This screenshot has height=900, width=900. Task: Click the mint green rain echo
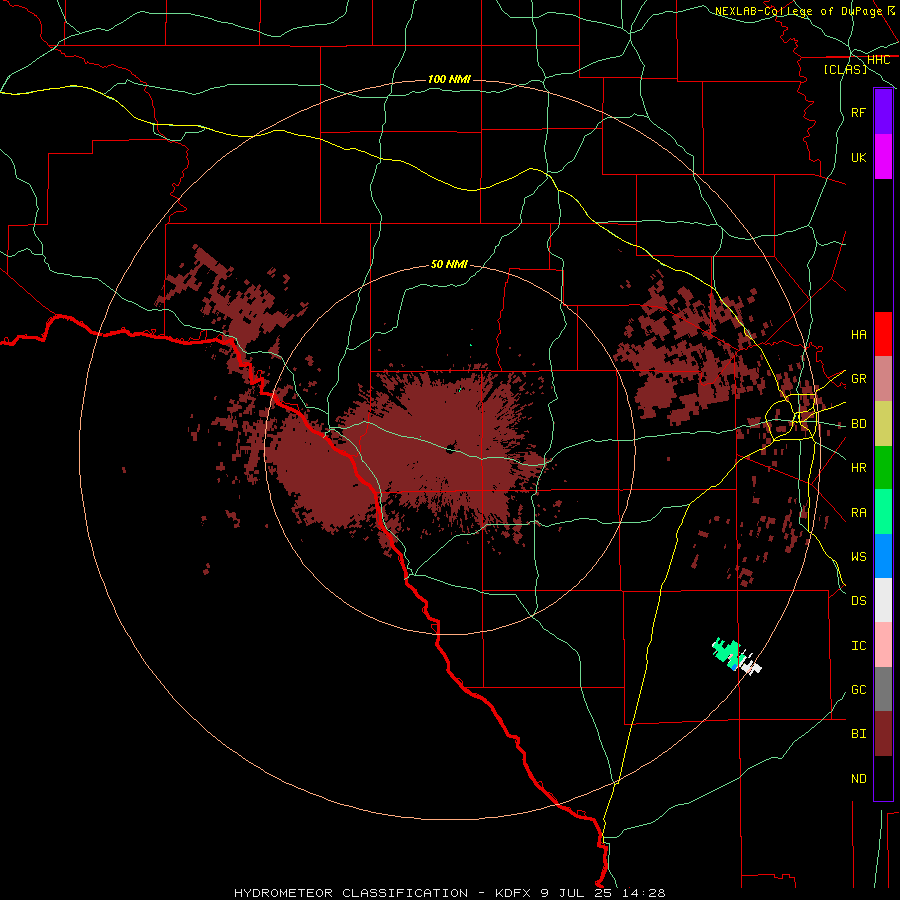tap(727, 651)
